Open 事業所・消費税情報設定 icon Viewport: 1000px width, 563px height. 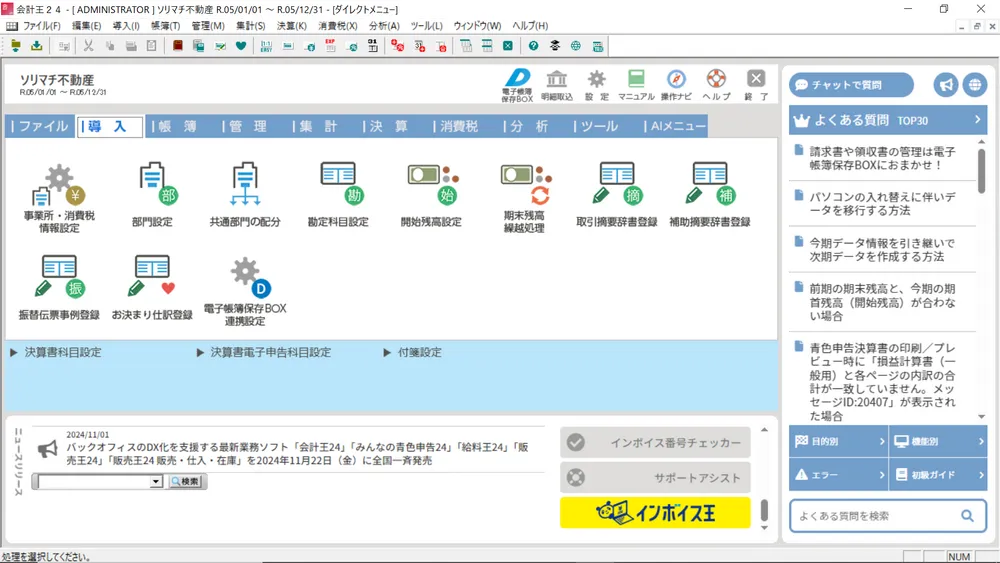[59, 189]
